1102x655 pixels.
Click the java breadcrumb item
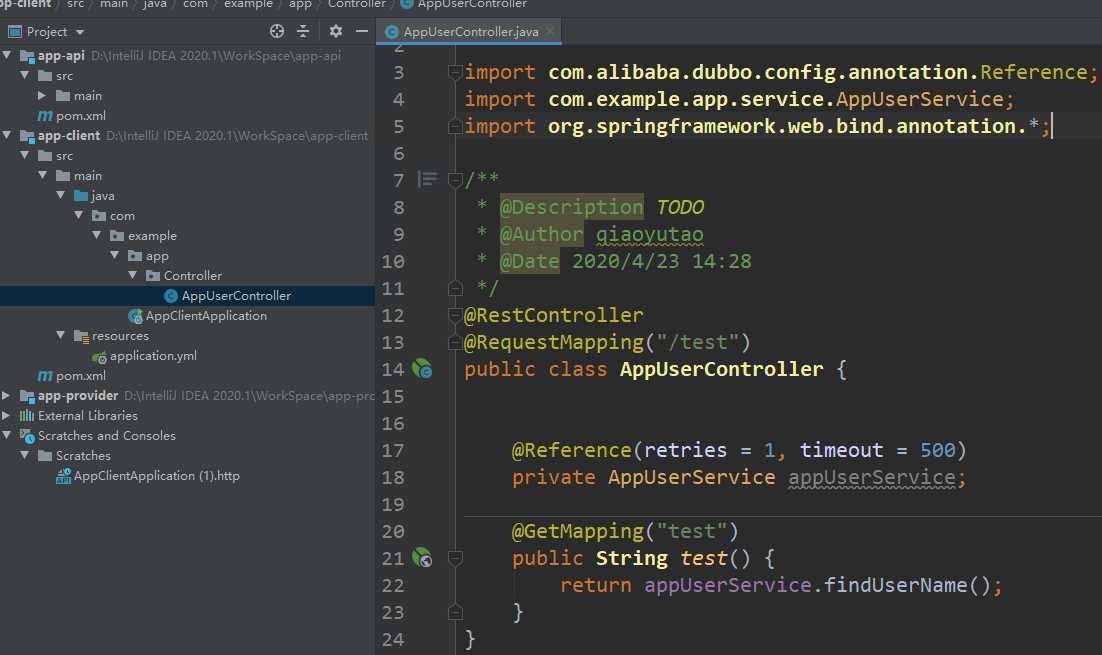[x=155, y=4]
